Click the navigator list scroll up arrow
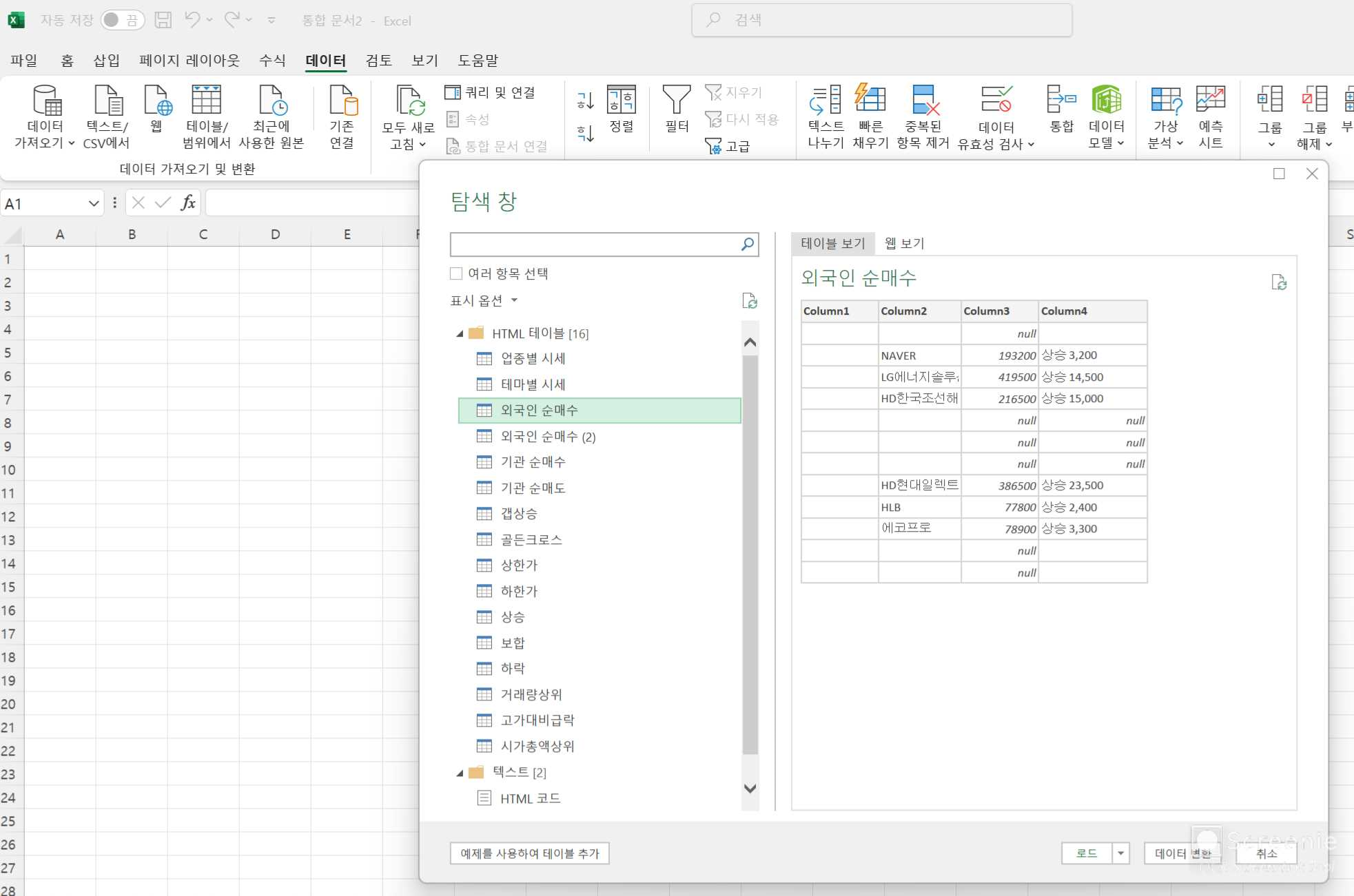 click(750, 342)
